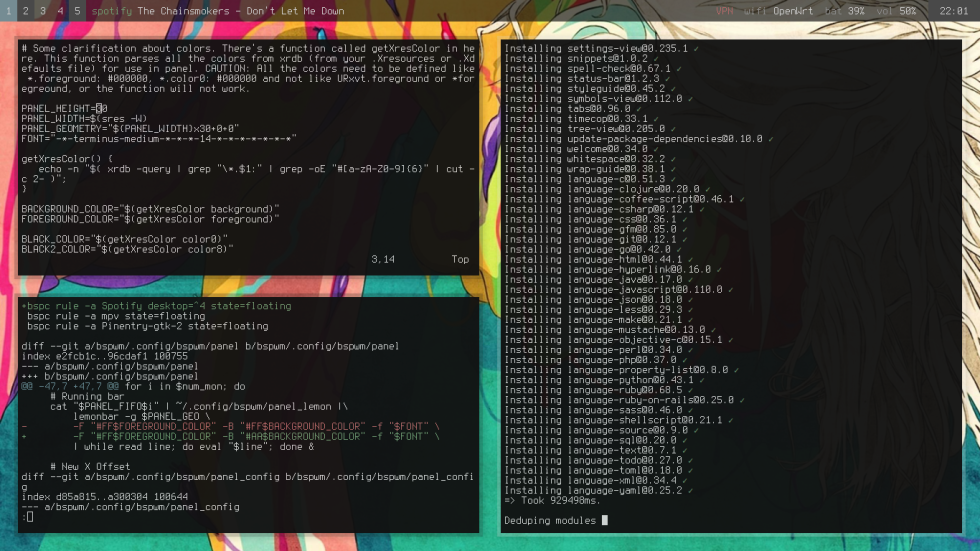
Task: Click the spotify label in the top bar
Action: point(111,11)
